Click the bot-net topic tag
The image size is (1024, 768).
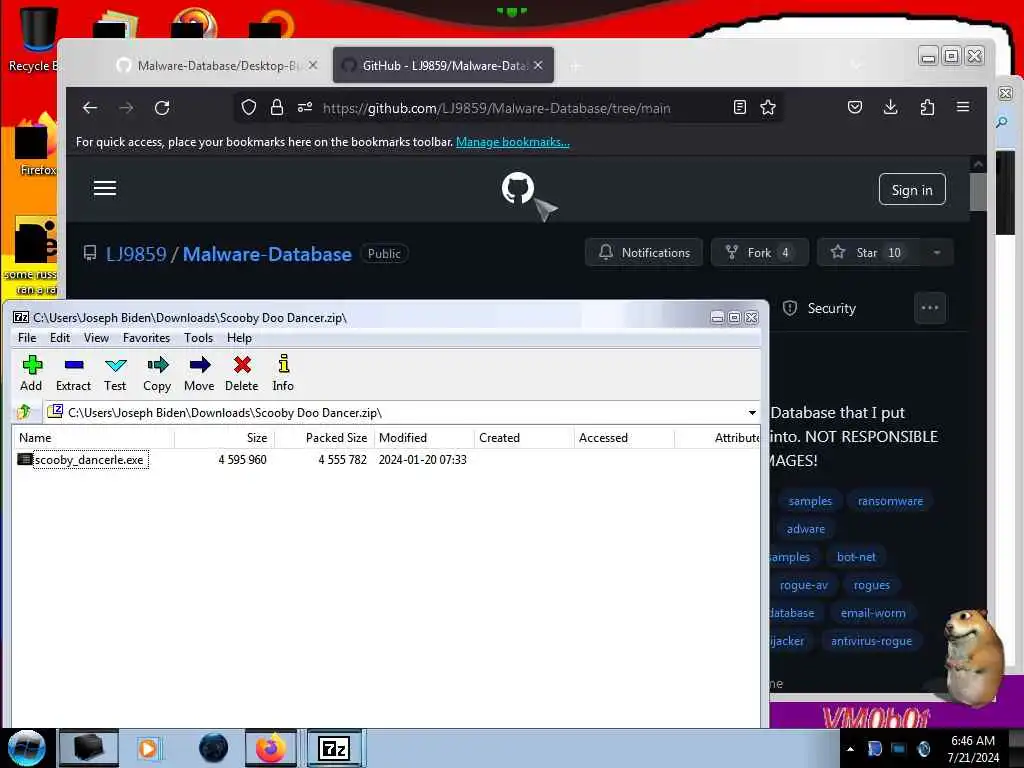pos(856,557)
